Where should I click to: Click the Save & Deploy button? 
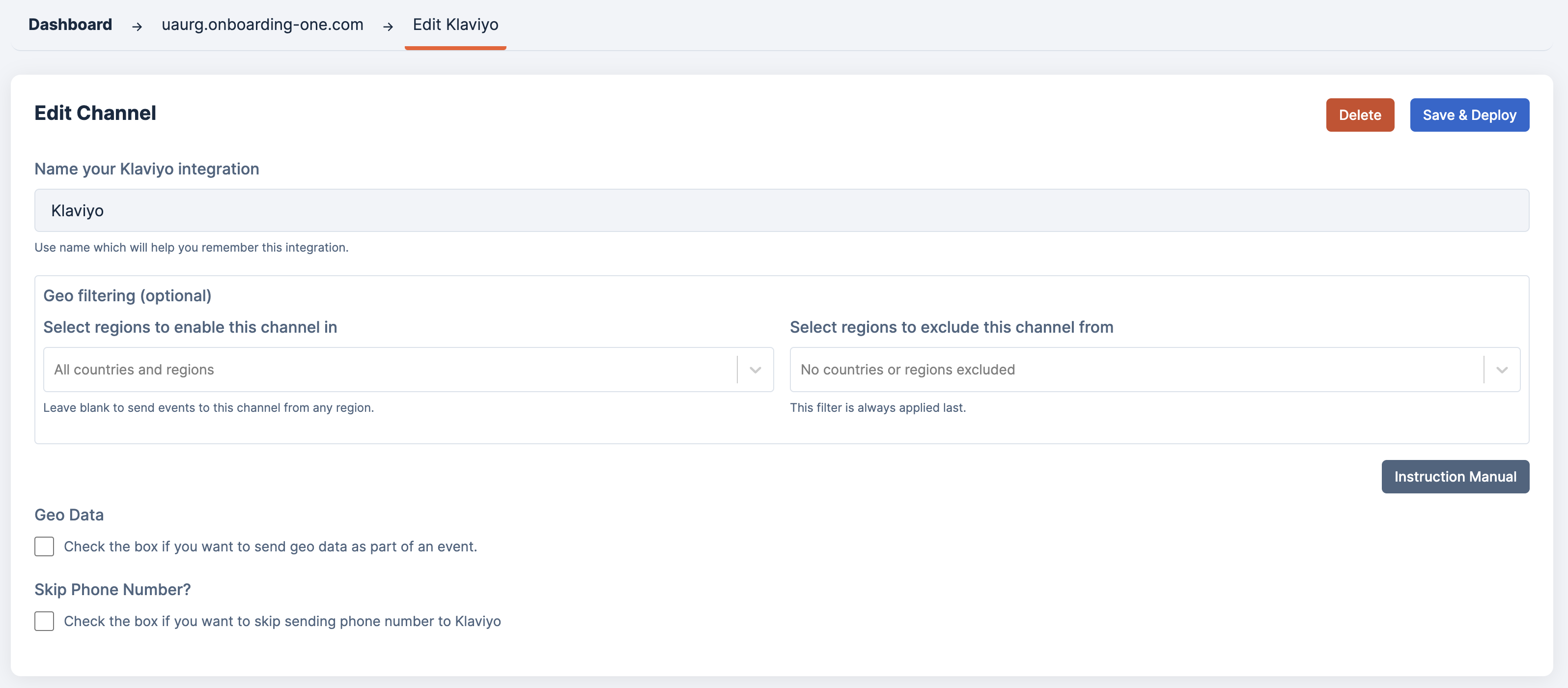1469,115
